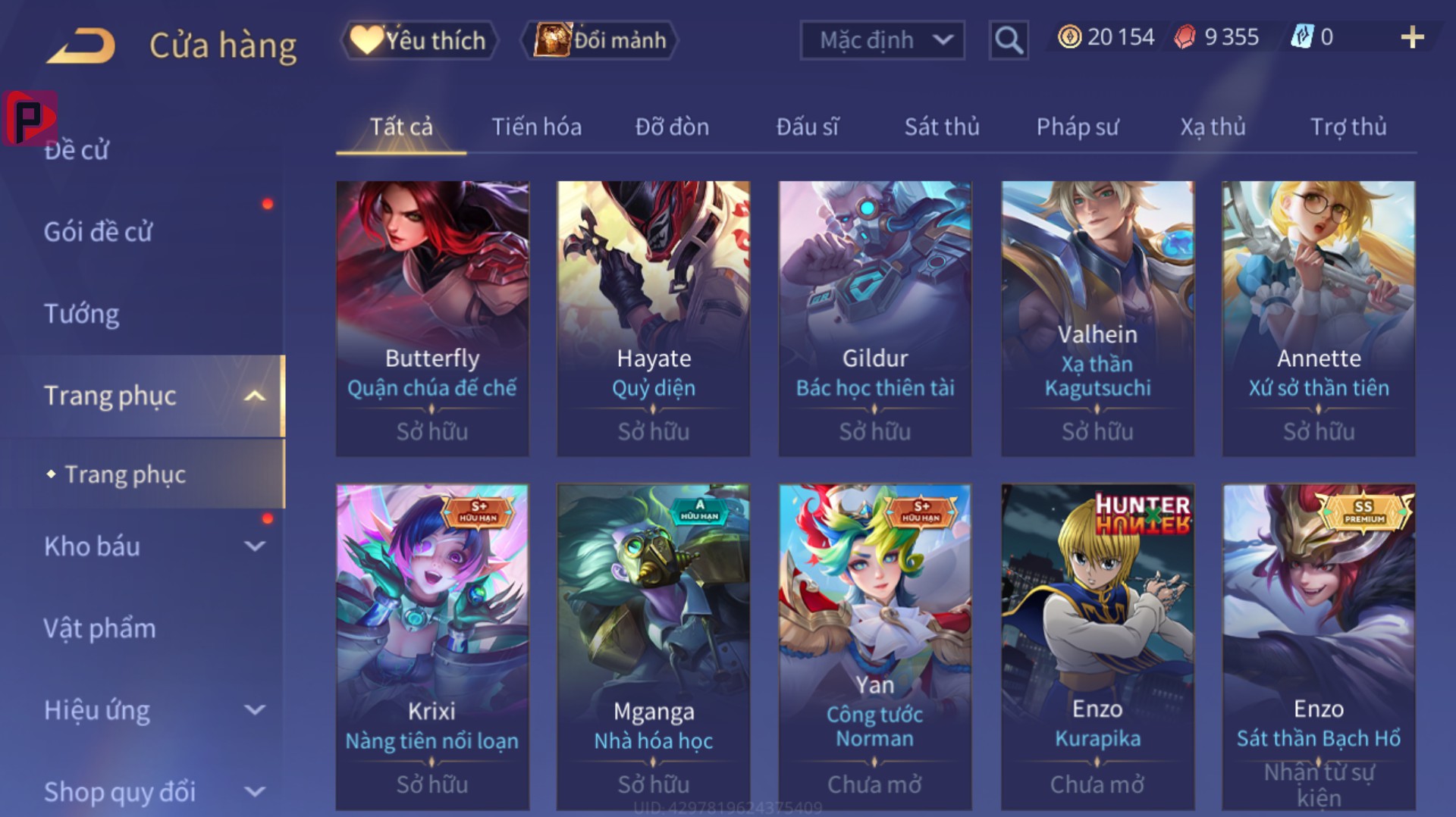Open Tướng in the sidebar
The image size is (1456, 817).
pyautogui.click(x=81, y=314)
